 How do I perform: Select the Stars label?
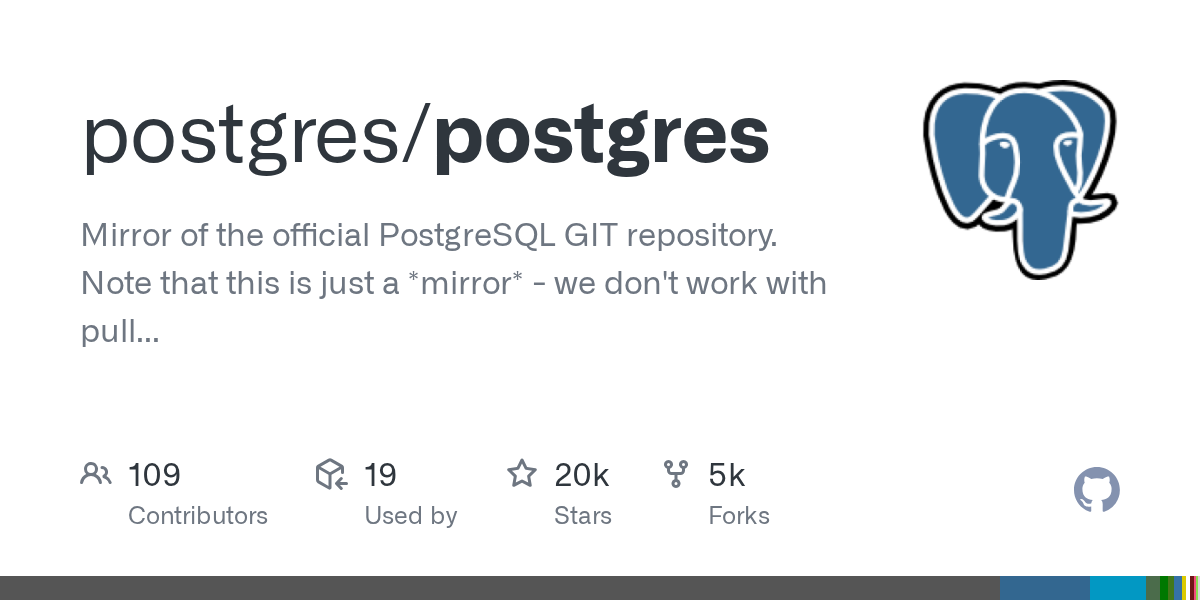tap(583, 516)
